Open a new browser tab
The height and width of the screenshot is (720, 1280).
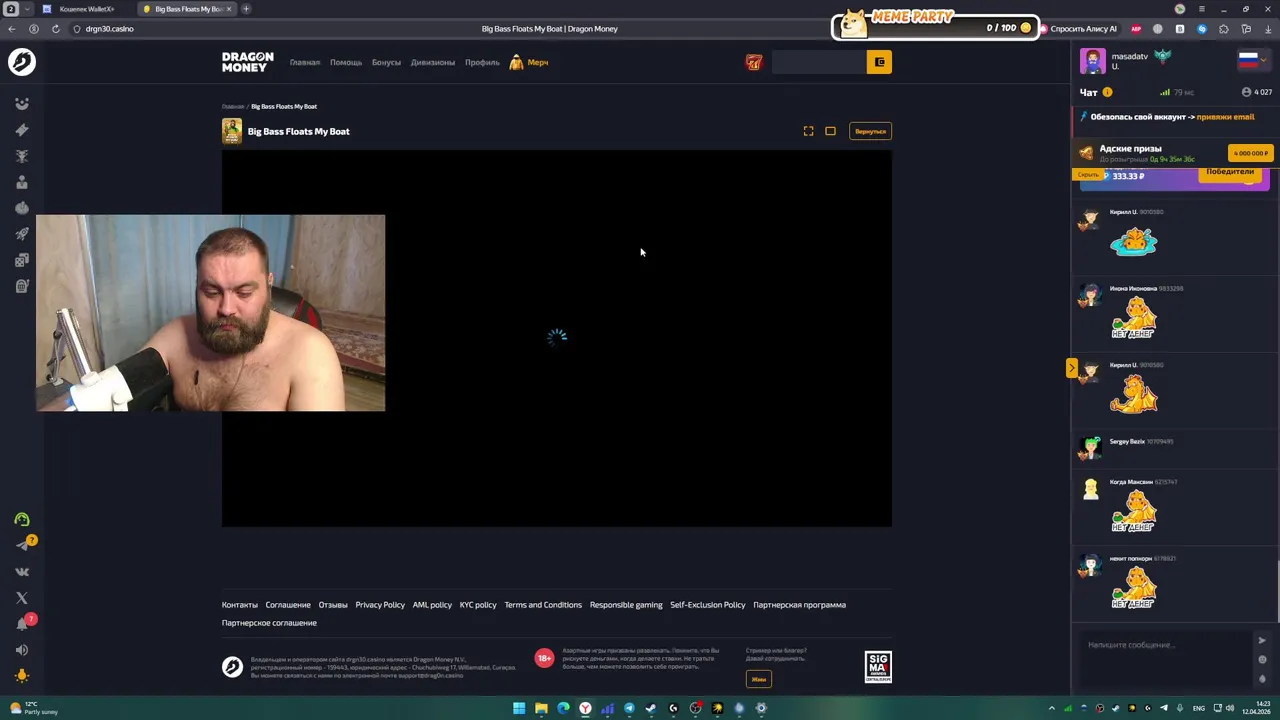(246, 9)
